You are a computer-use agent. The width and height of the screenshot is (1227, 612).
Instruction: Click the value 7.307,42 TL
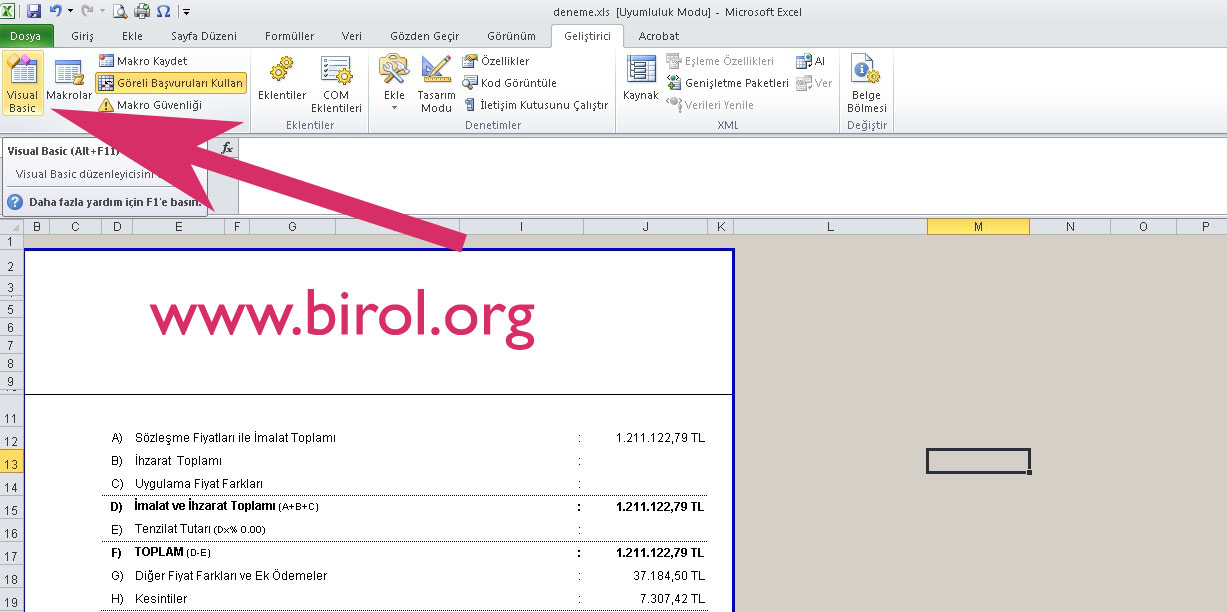pyautogui.click(x=674, y=599)
